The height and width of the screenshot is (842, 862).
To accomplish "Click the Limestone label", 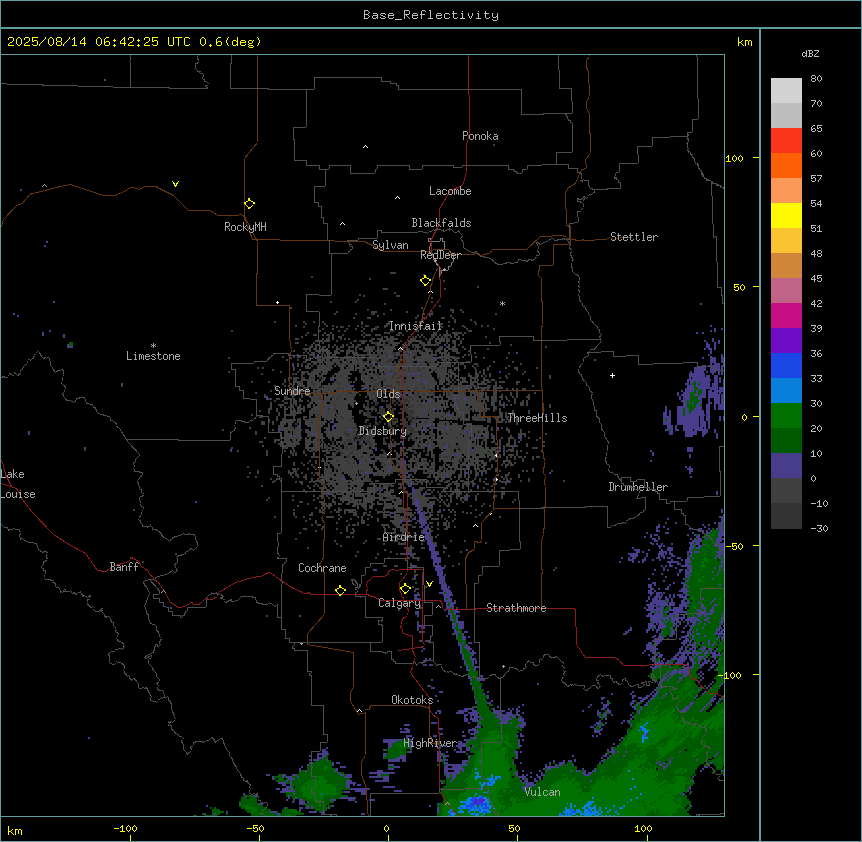I will [x=153, y=356].
